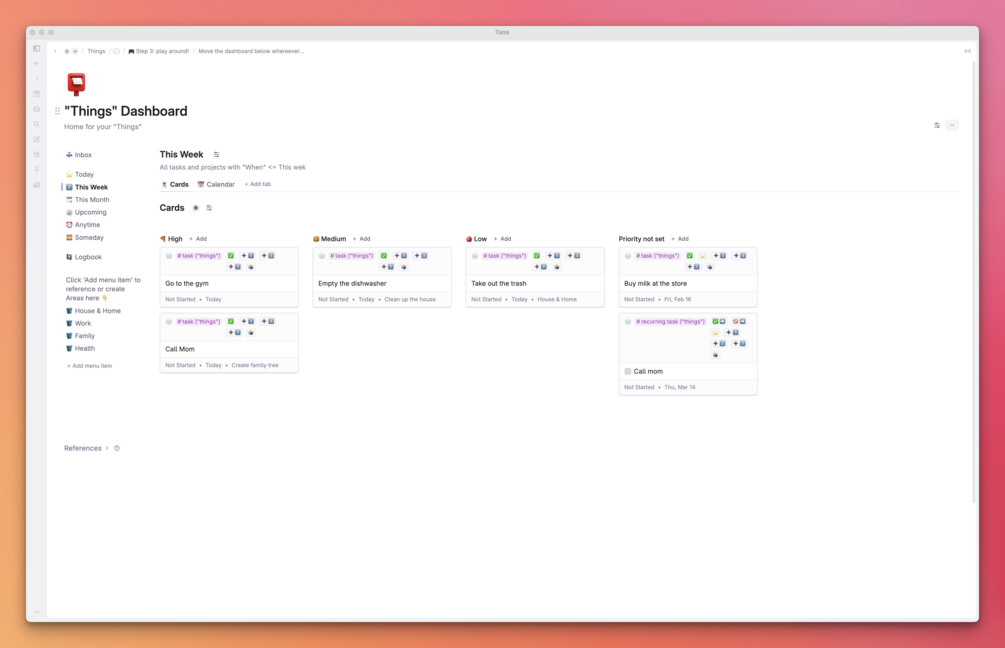
Task: Open the Work area
Action: (78, 324)
